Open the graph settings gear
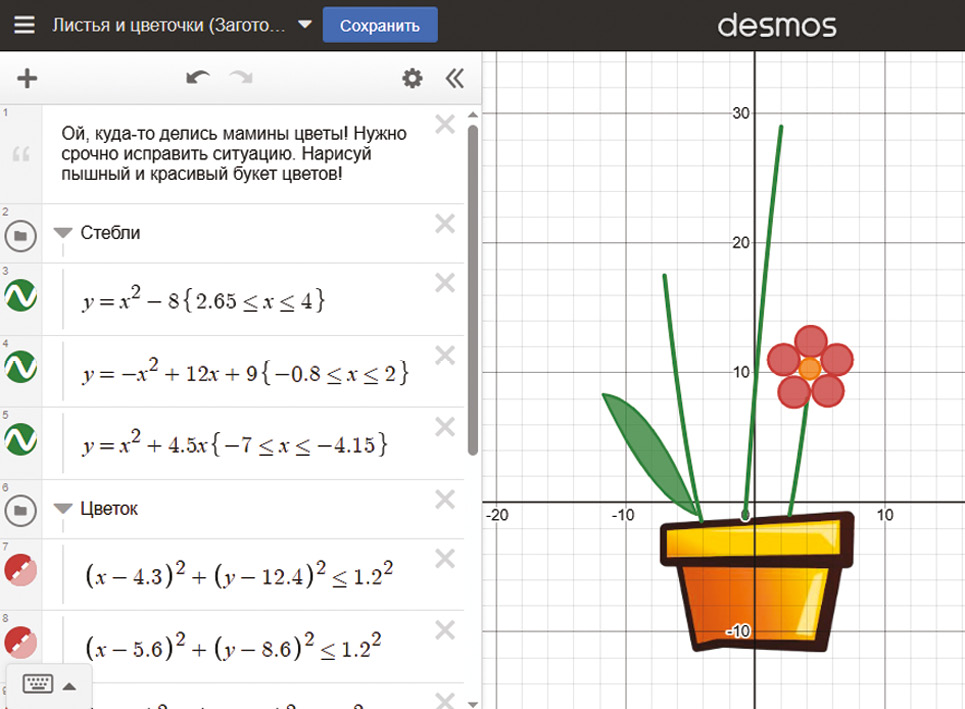The height and width of the screenshot is (709, 965). click(x=412, y=79)
